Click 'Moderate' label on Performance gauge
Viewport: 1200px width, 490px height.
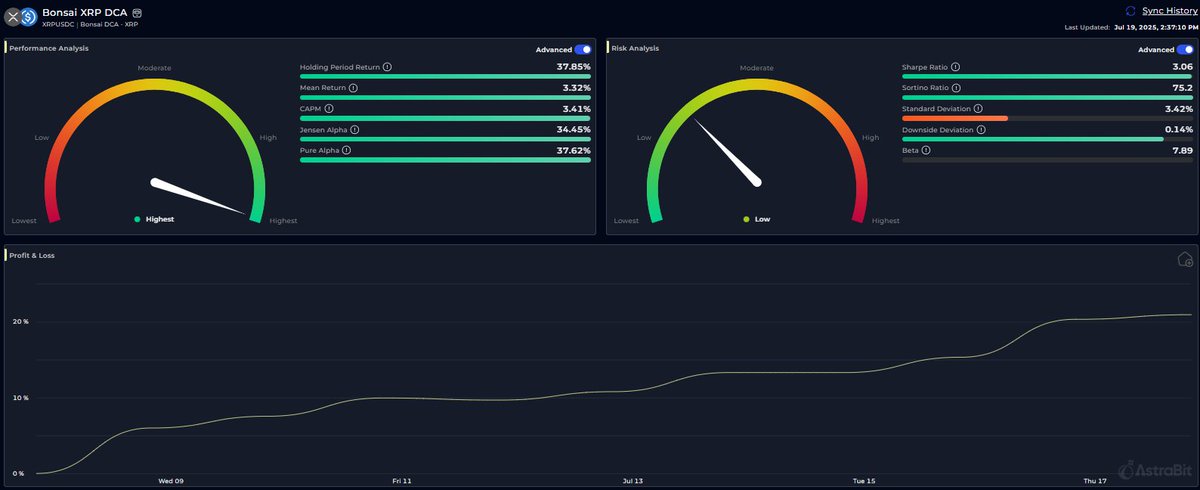tap(154, 68)
